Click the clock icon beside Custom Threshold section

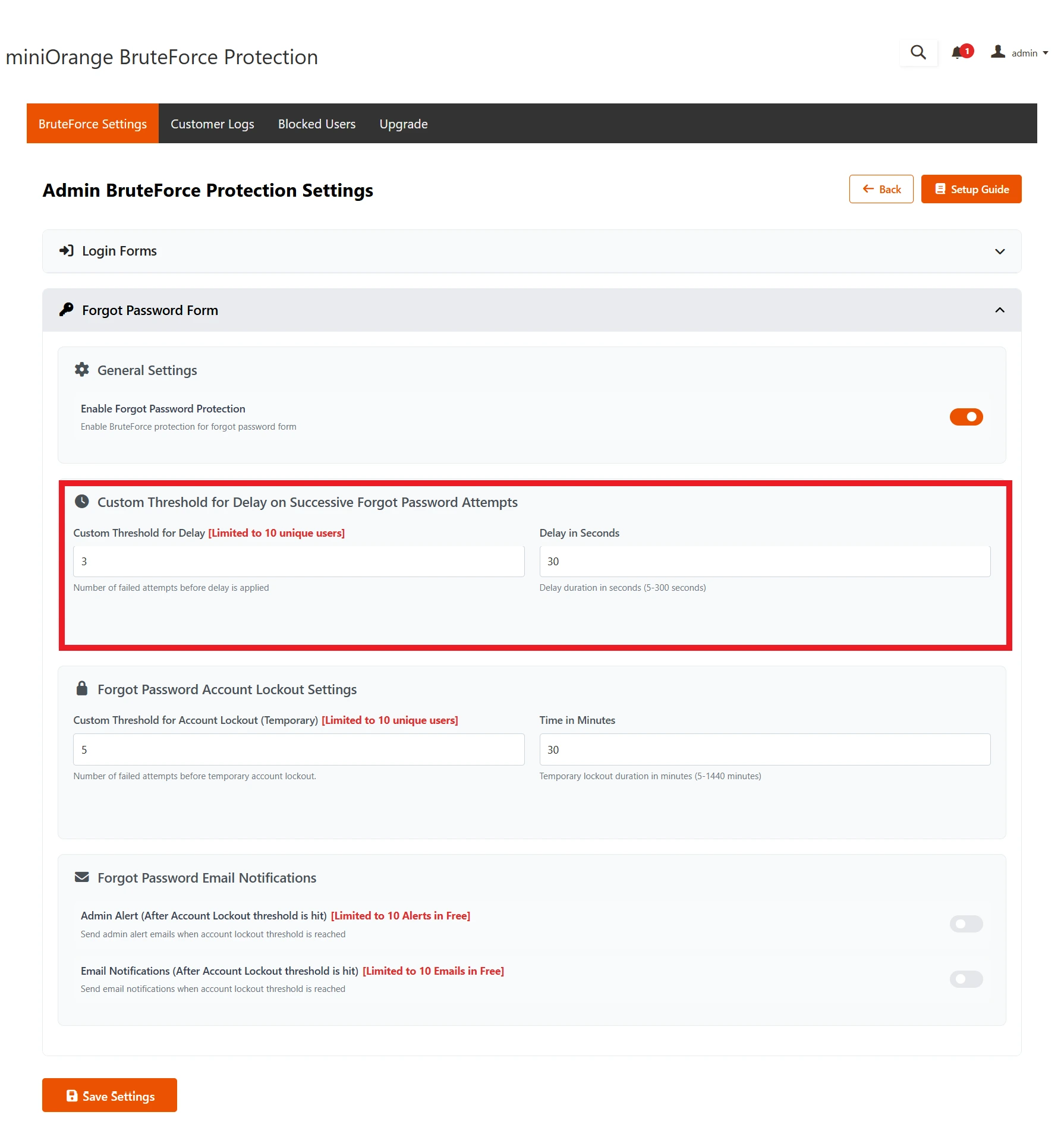[82, 501]
